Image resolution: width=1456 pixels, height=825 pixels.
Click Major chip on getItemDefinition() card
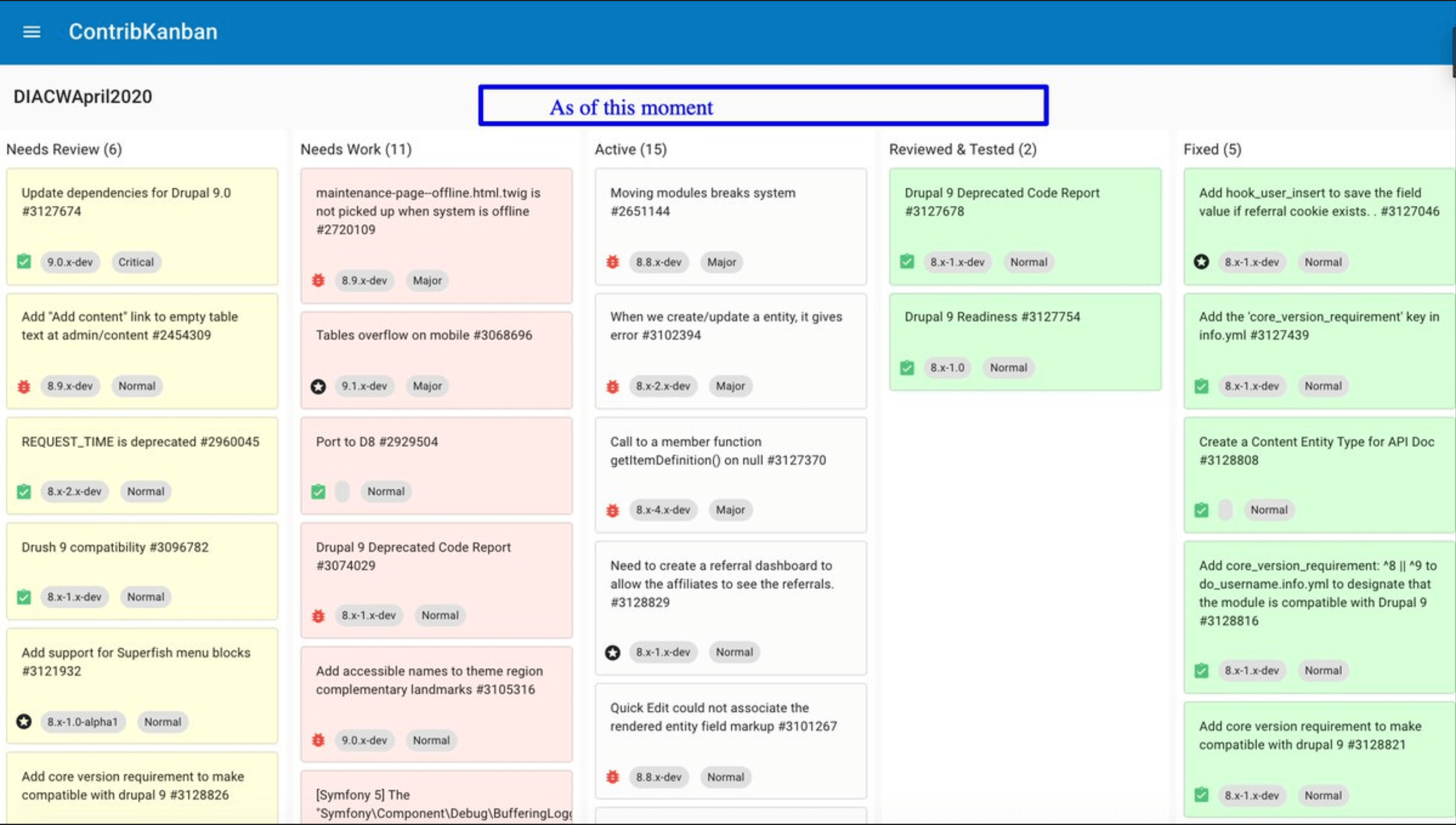pyautogui.click(x=730, y=510)
